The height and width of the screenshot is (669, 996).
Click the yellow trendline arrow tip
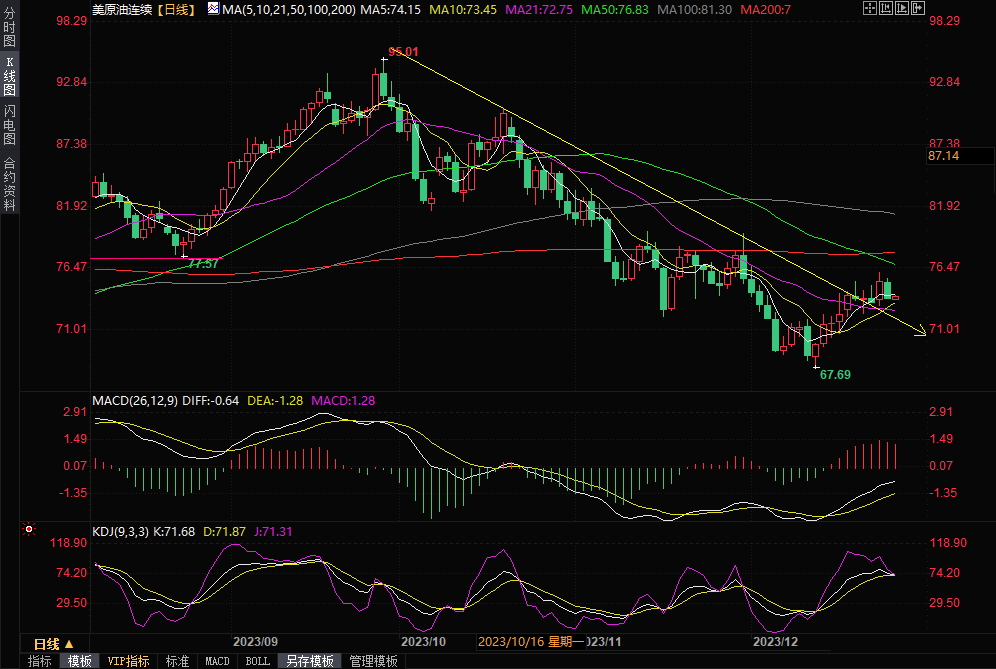click(922, 334)
